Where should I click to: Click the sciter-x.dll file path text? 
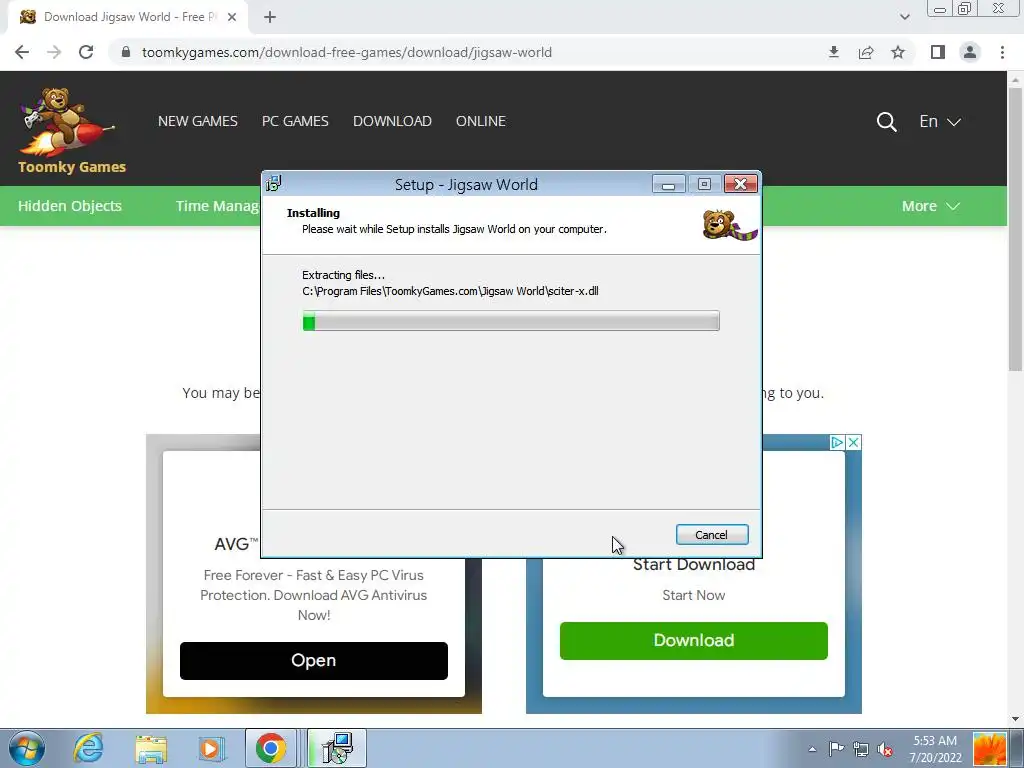pos(450,291)
